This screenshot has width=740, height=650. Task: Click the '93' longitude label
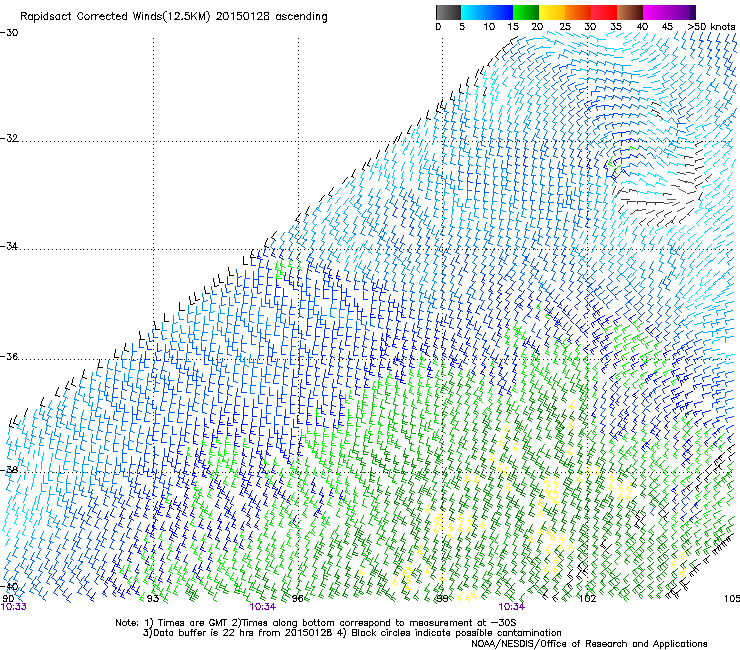(152, 599)
